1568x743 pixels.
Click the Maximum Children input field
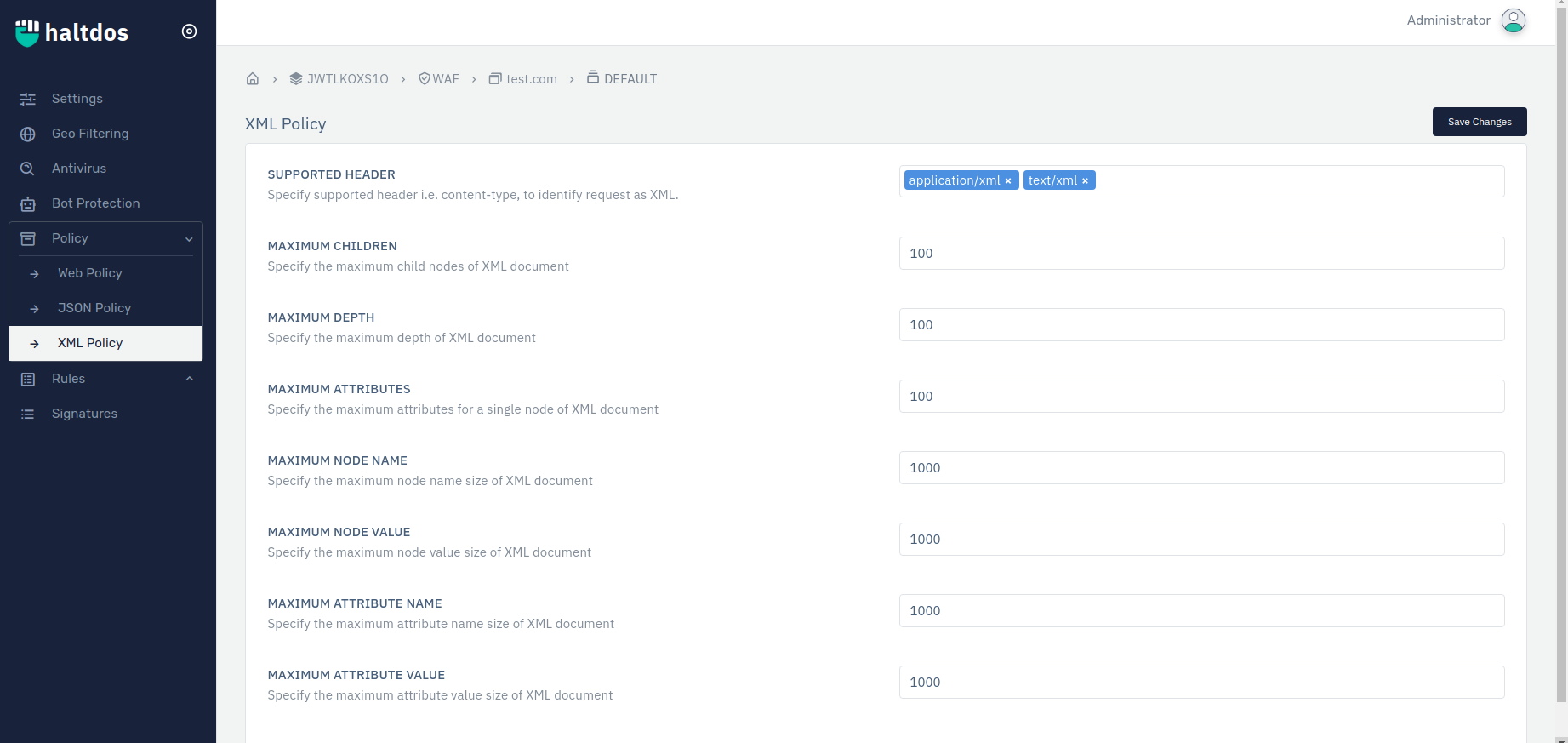click(1200, 254)
